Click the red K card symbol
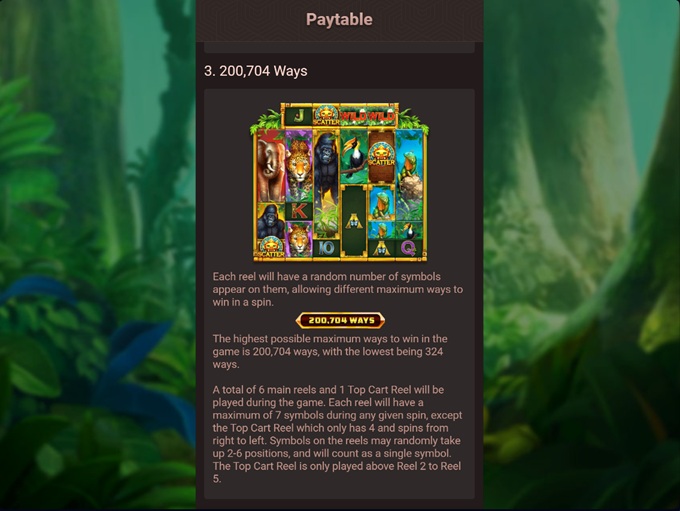Screen dimensions: 680x511 click(x=299, y=211)
